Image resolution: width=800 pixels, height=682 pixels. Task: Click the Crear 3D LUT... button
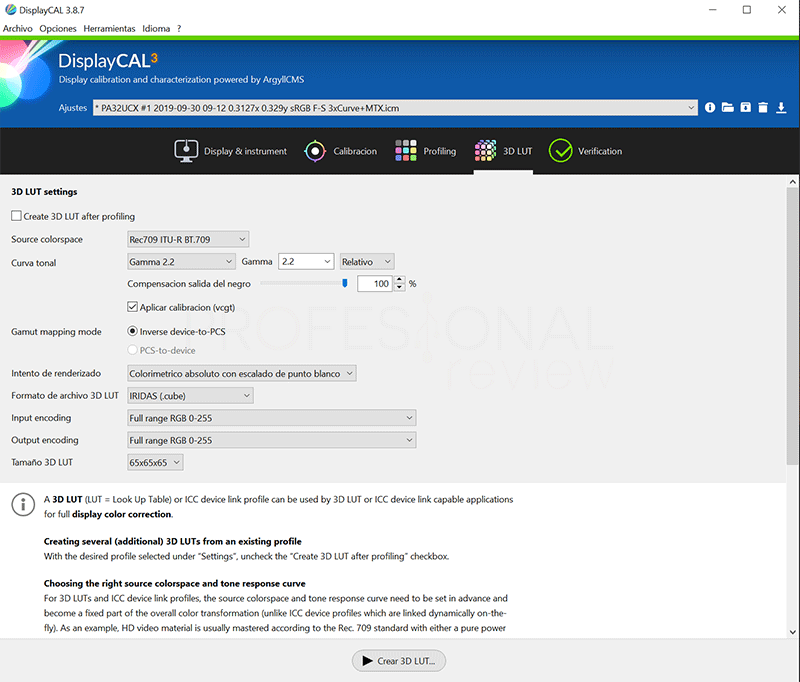pos(398,661)
